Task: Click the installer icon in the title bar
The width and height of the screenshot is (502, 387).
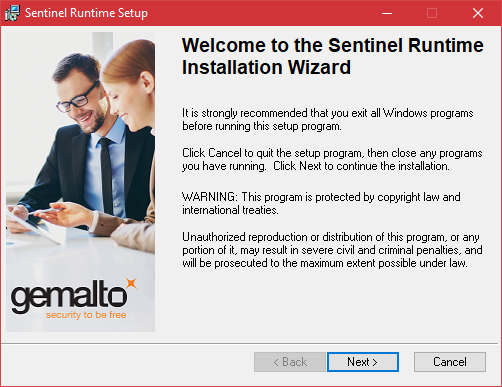Action: (x=12, y=13)
